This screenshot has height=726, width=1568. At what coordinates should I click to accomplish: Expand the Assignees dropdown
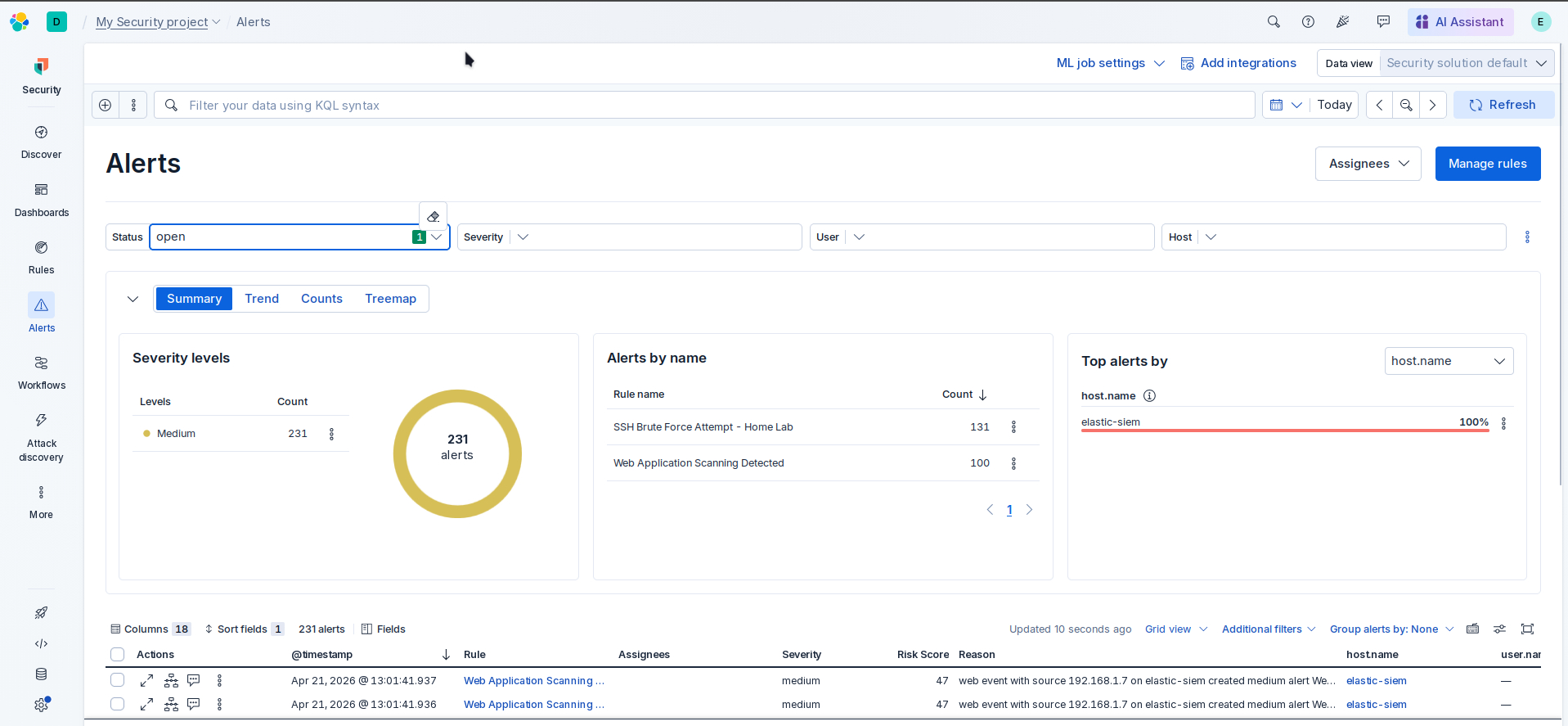[1368, 164]
